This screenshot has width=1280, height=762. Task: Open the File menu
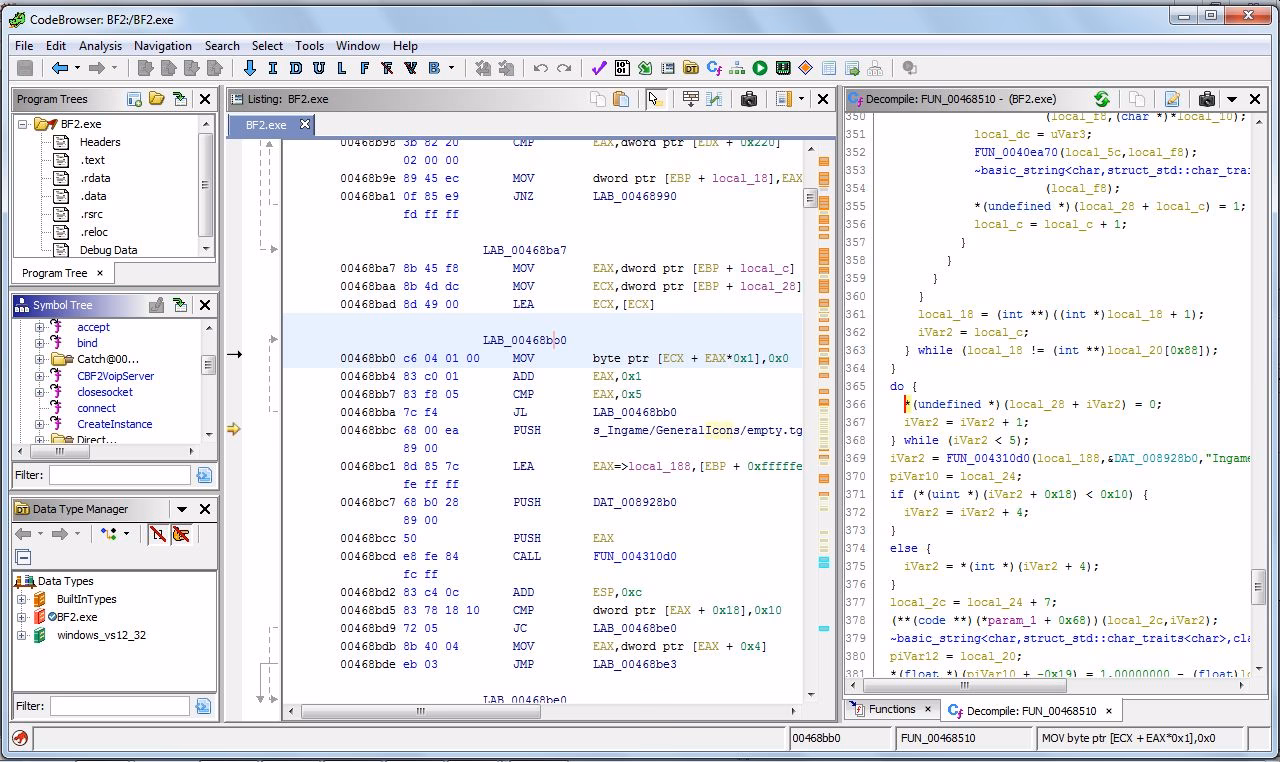tap(24, 46)
